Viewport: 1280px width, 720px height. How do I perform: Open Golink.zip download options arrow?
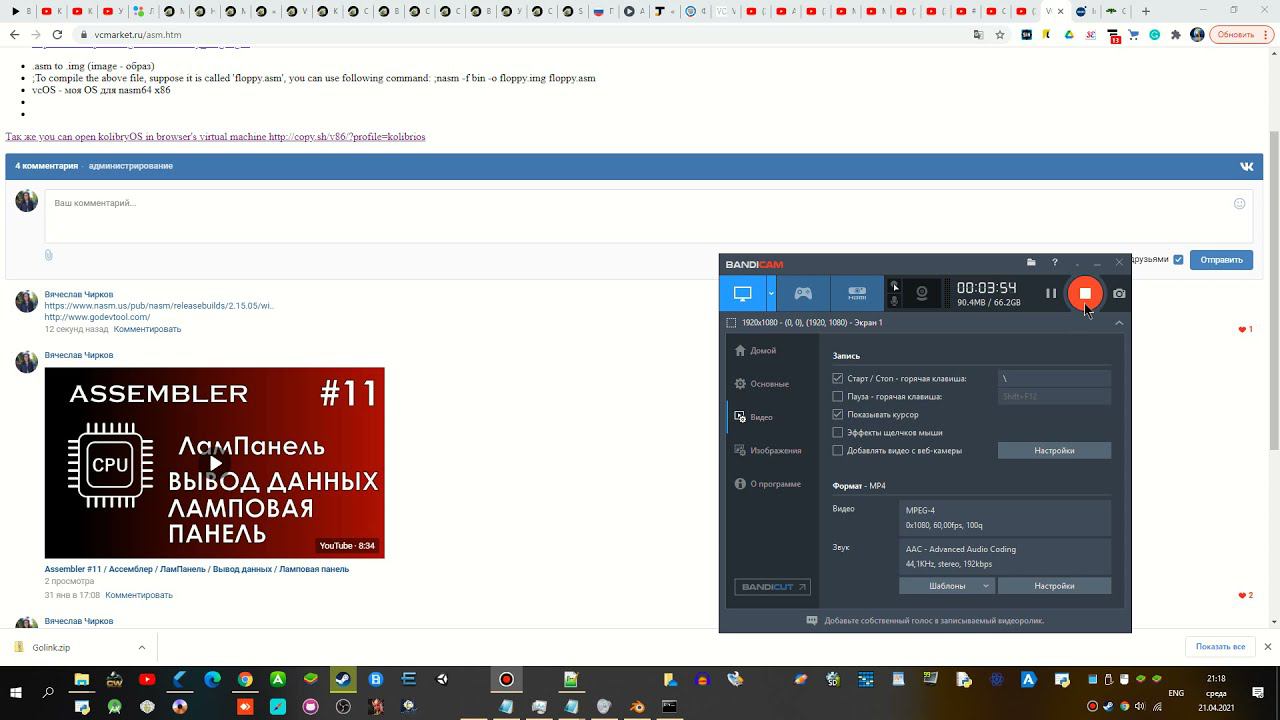click(x=141, y=647)
